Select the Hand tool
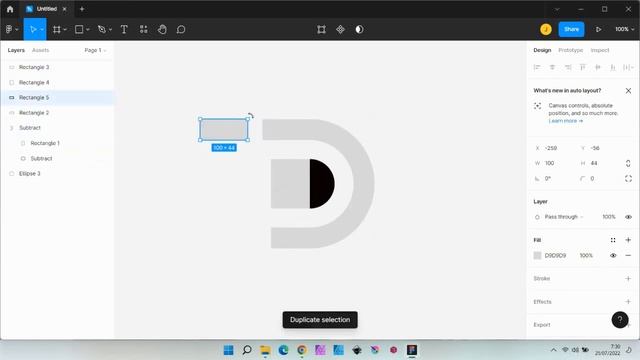 tap(162, 29)
